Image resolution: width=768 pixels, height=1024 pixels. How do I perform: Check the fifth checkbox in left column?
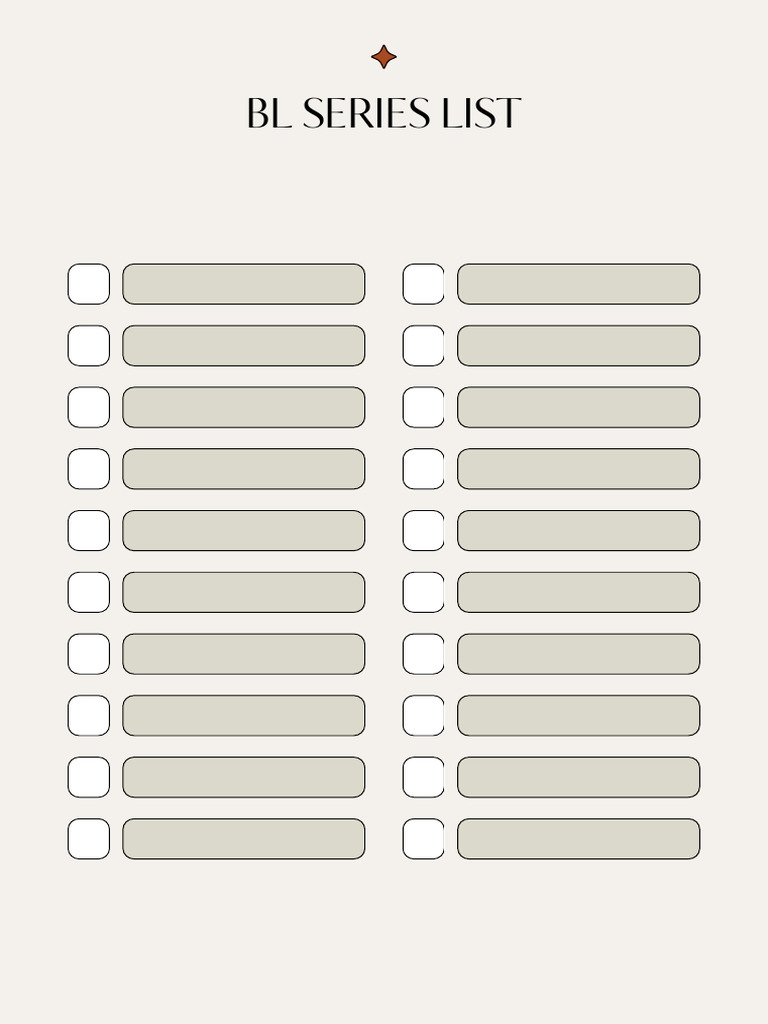(89, 530)
